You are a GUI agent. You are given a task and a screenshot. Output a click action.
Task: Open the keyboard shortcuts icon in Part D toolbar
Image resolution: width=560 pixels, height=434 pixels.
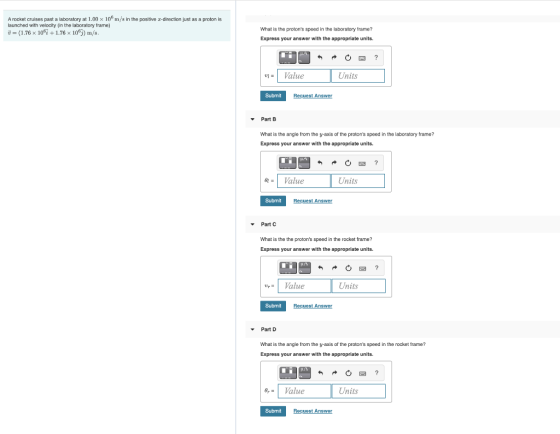coord(362,373)
